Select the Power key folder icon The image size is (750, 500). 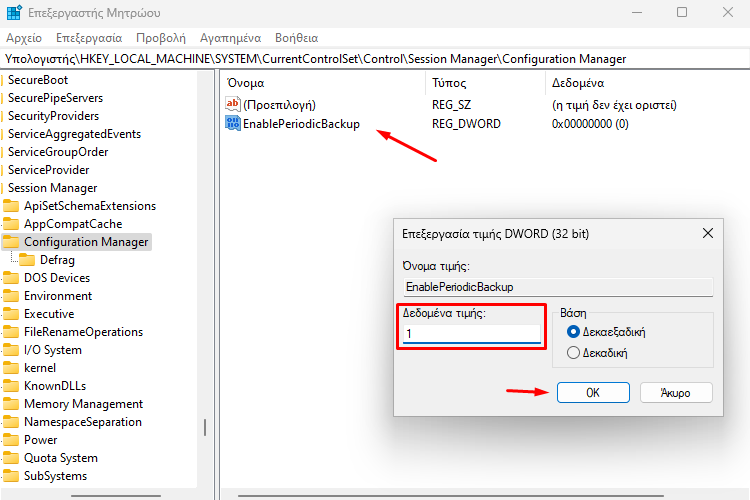click(11, 440)
